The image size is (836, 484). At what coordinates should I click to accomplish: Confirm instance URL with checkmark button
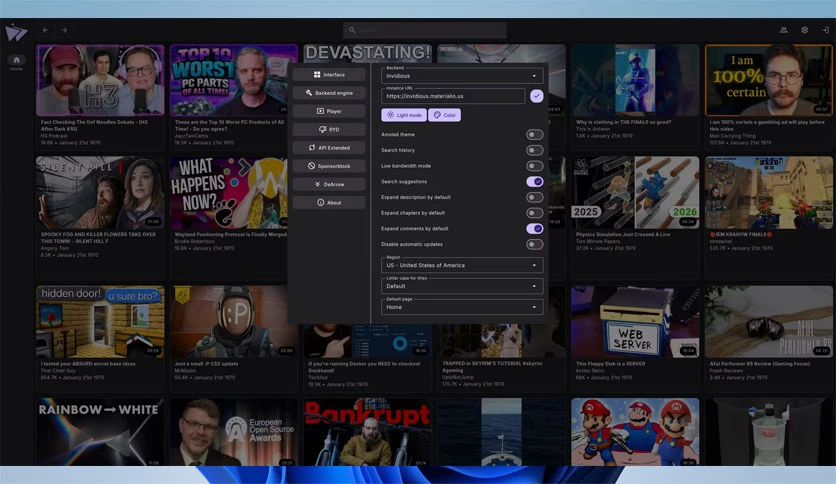(x=536, y=96)
